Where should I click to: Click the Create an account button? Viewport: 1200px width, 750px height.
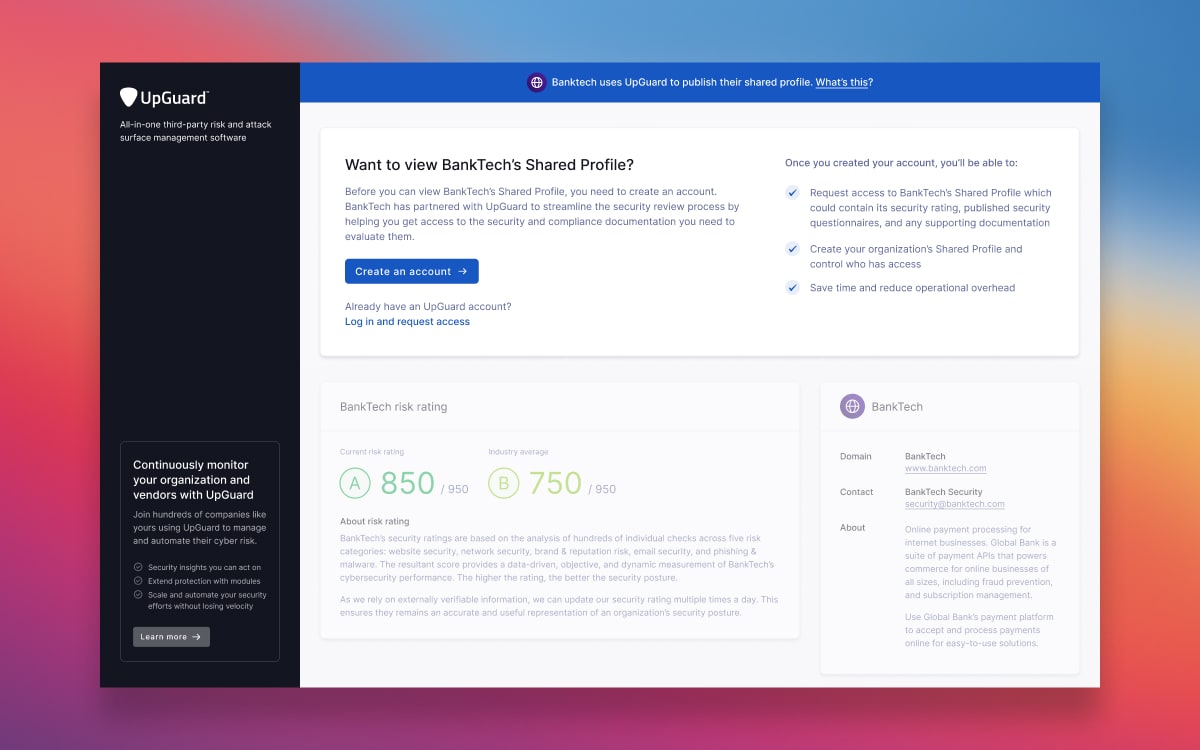(411, 272)
